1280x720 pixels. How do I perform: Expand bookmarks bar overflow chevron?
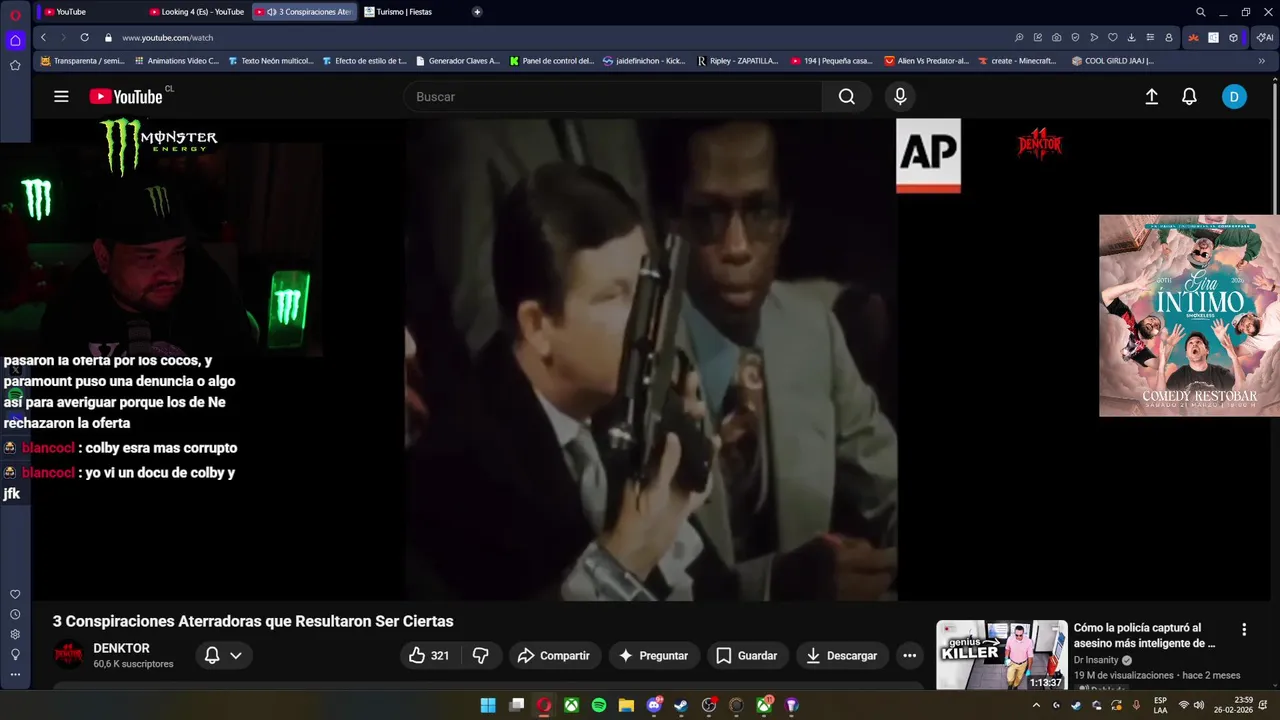[1261, 61]
